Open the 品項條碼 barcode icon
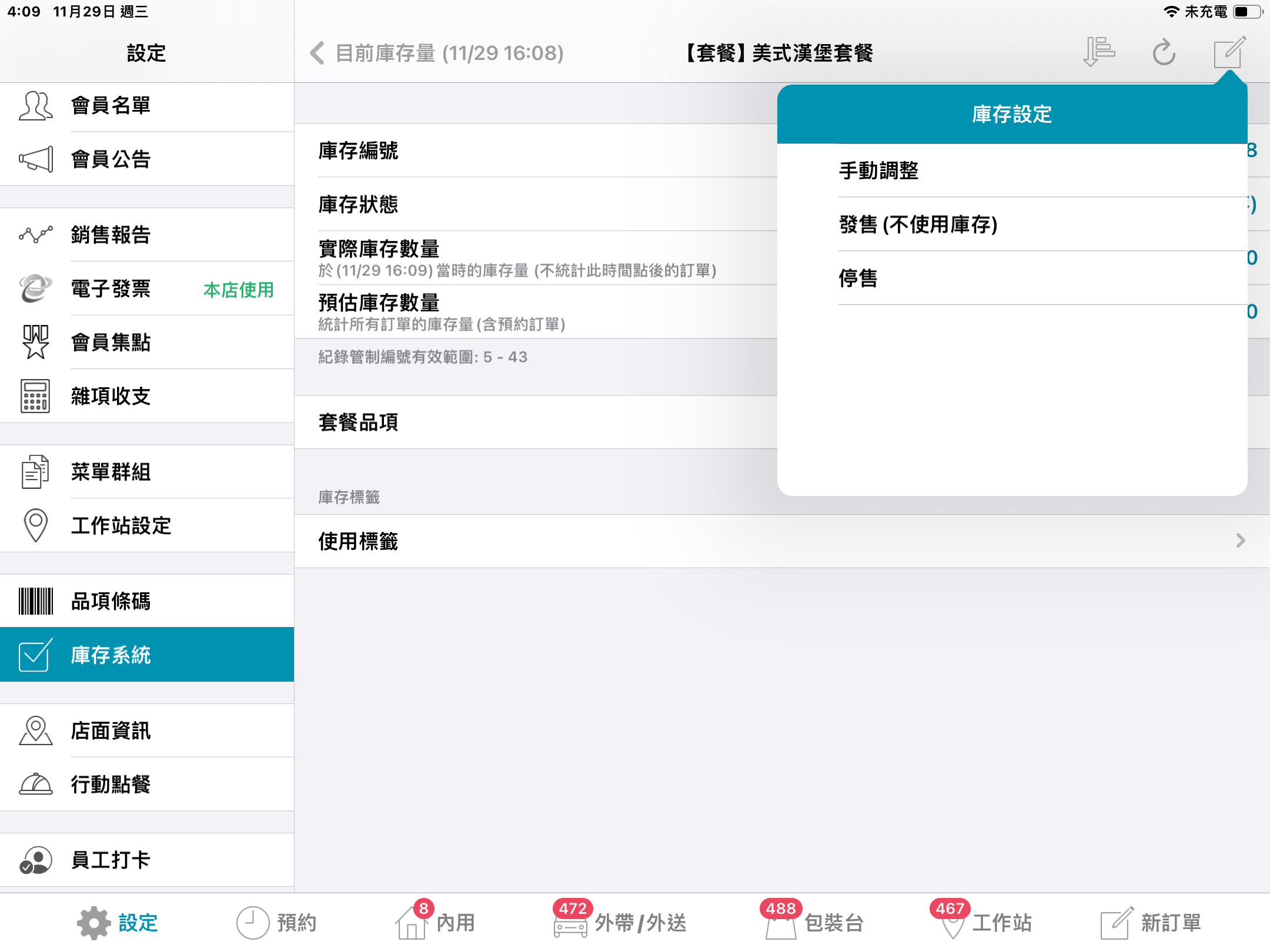Viewport: 1270px width, 952px height. coord(35,601)
